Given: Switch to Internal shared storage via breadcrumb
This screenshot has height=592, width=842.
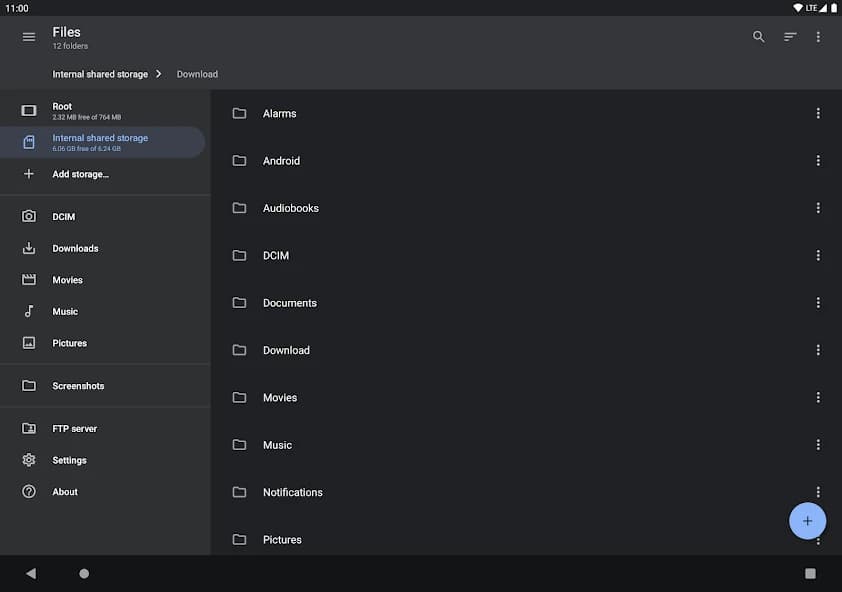Looking at the screenshot, I should [102, 73].
